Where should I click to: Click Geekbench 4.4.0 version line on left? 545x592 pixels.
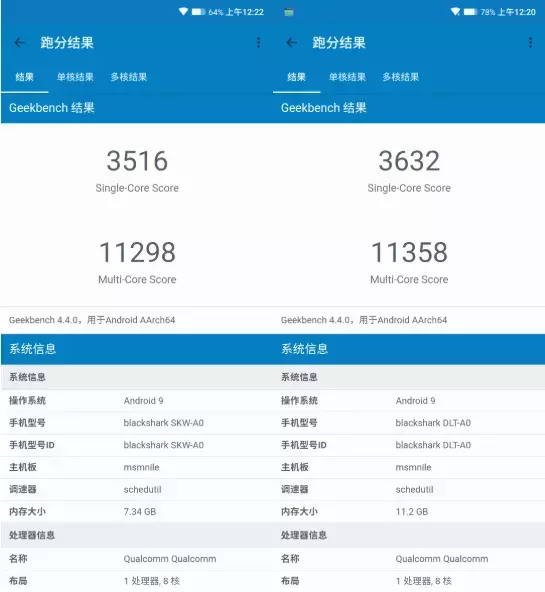coord(92,320)
